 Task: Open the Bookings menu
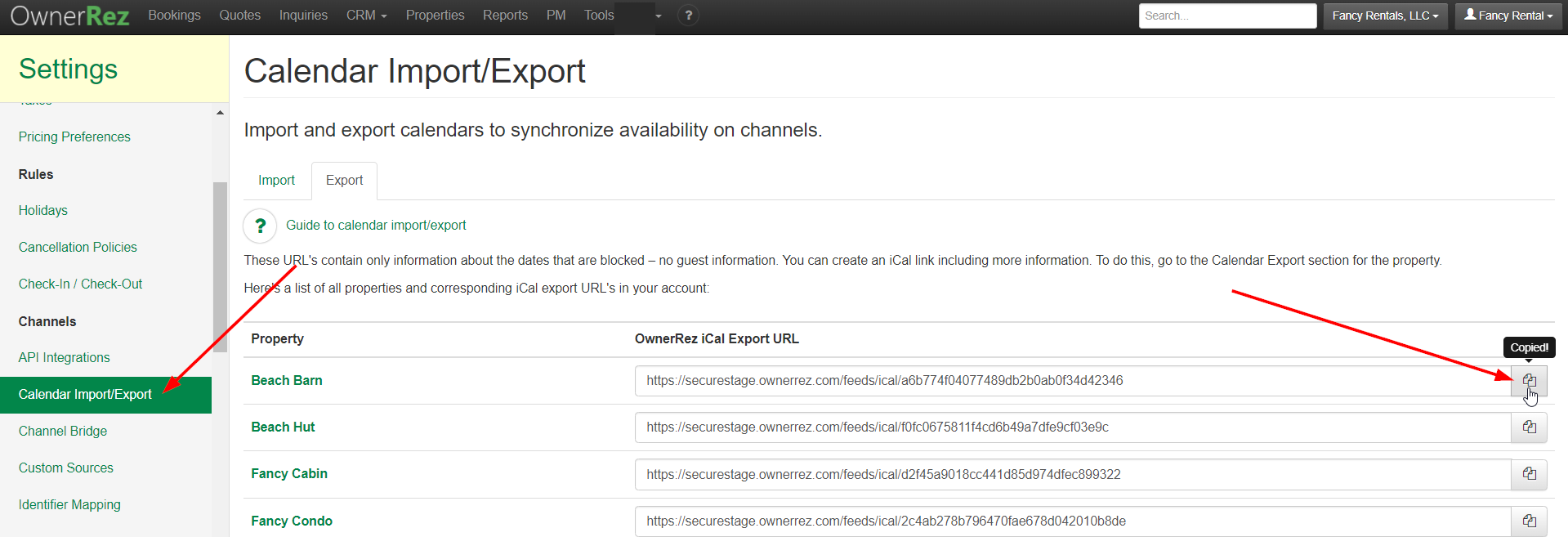pyautogui.click(x=174, y=16)
